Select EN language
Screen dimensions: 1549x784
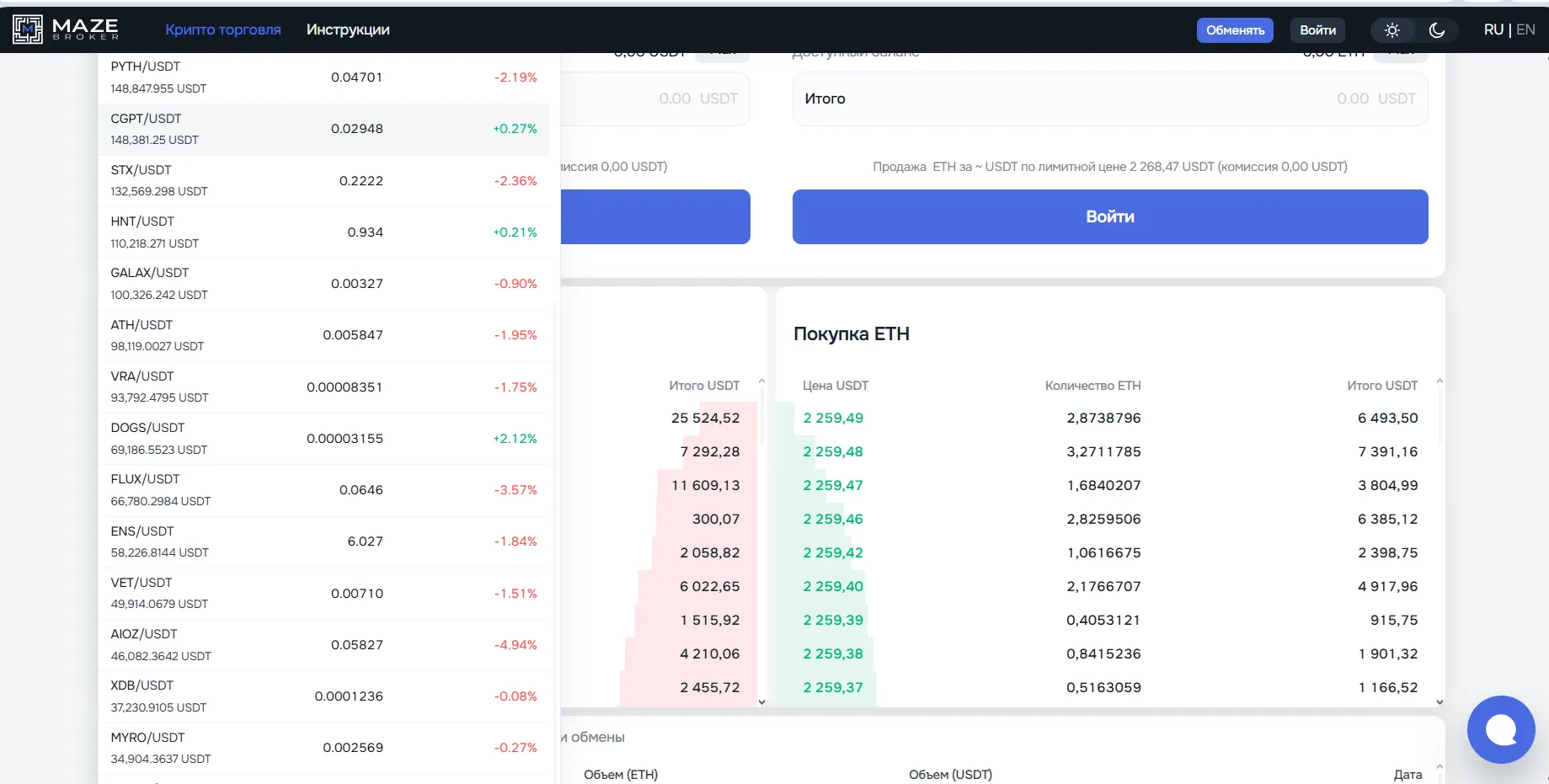[x=1525, y=29]
